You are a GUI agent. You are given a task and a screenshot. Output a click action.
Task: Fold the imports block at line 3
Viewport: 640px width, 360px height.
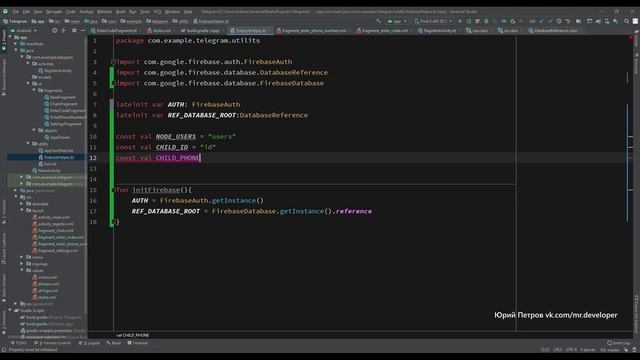[113, 62]
